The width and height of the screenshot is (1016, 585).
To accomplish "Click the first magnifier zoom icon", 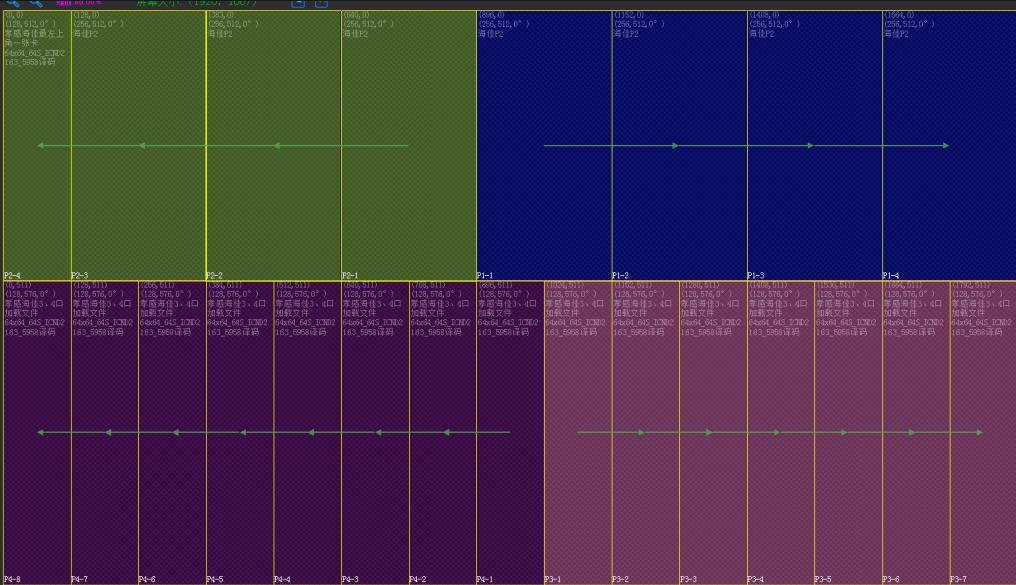I will [x=13, y=3].
